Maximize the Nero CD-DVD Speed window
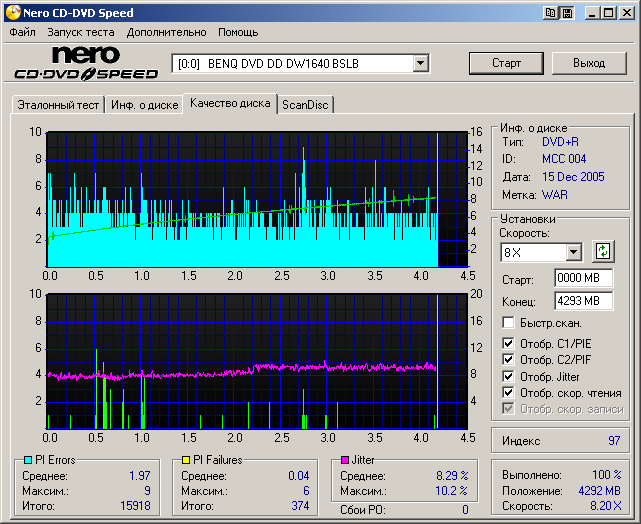The image size is (641, 524). point(609,13)
